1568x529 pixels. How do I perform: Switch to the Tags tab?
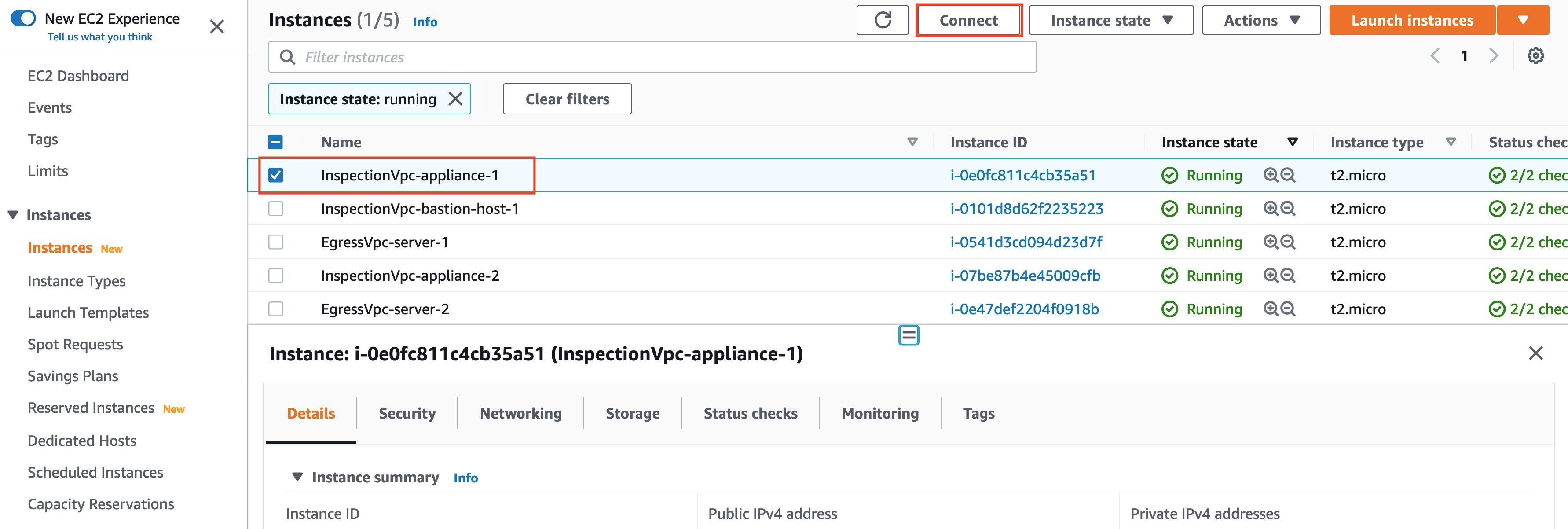tap(979, 413)
